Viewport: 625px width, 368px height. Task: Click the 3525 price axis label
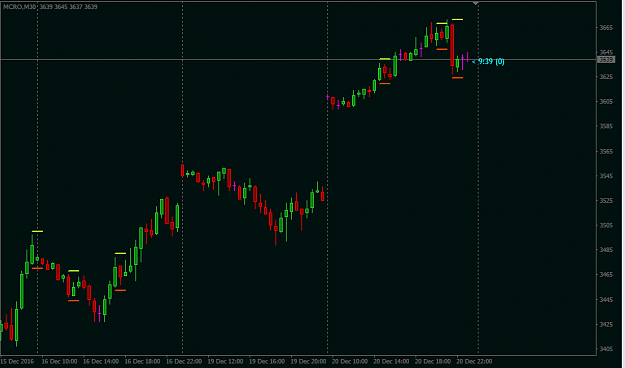pyautogui.click(x=606, y=201)
